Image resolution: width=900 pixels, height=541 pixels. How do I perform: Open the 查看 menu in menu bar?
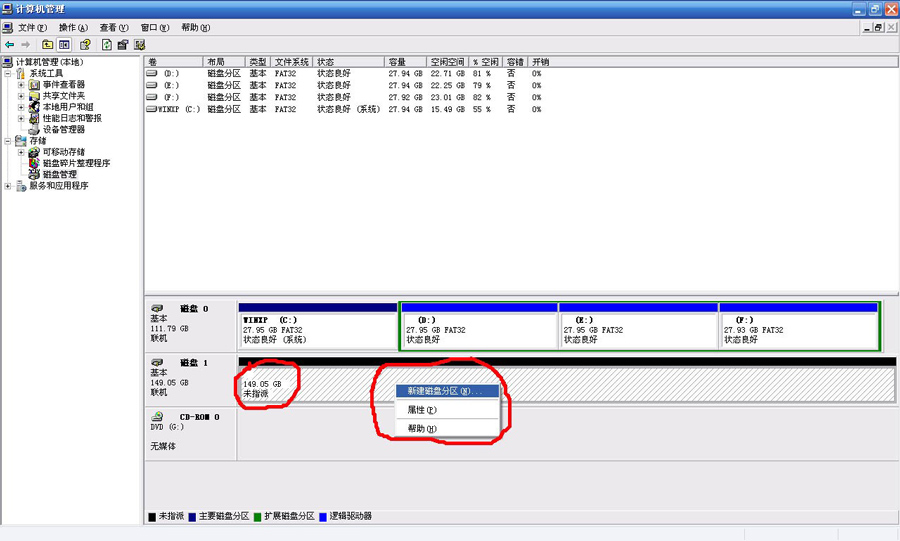(113, 28)
